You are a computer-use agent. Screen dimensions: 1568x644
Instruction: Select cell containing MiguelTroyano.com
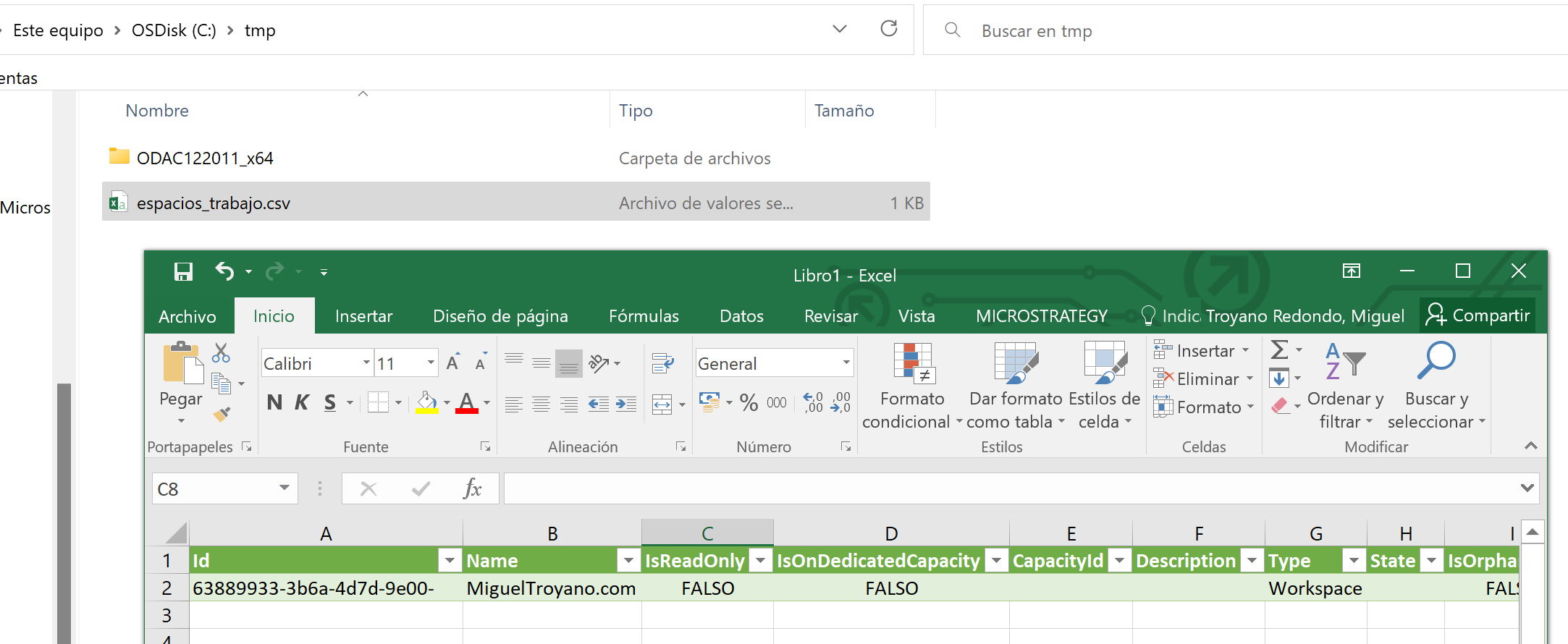552,588
